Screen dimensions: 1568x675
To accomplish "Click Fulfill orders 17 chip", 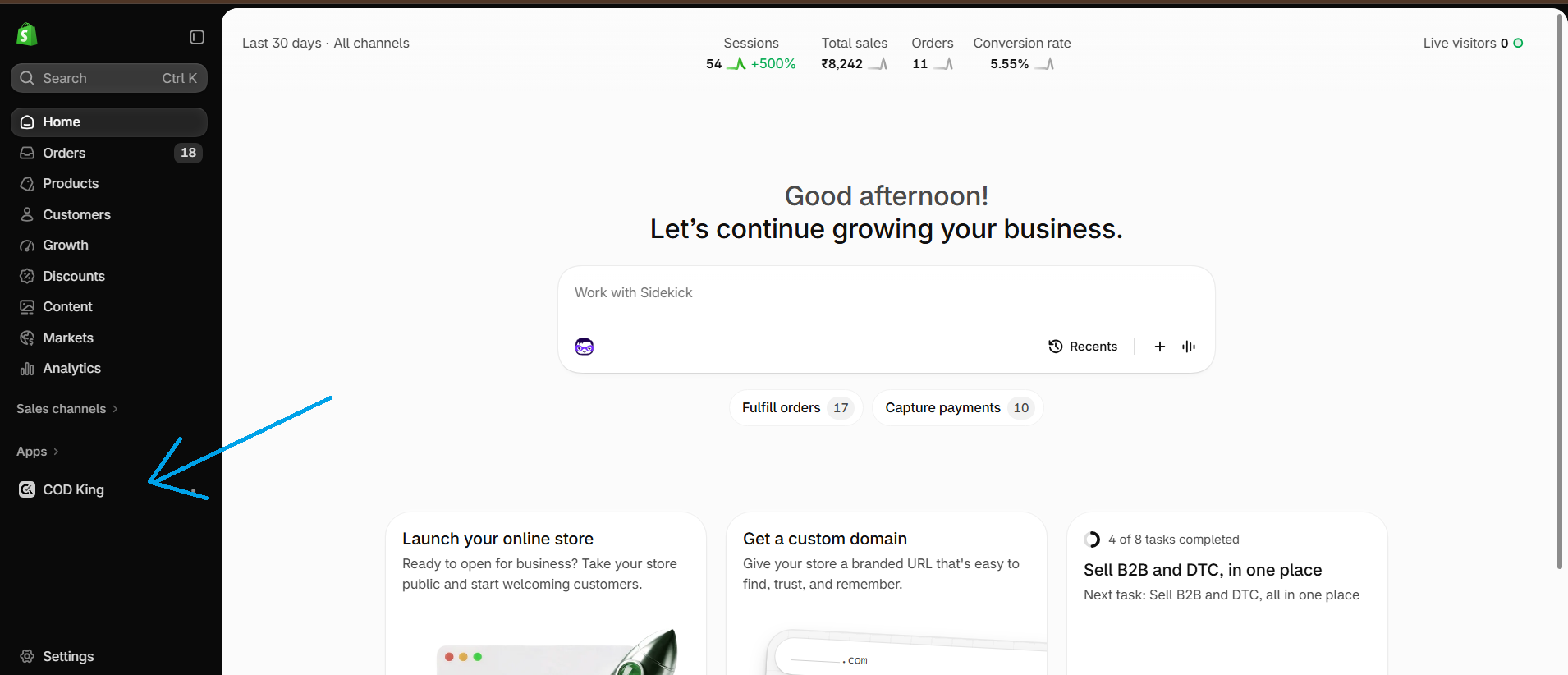I will [796, 408].
